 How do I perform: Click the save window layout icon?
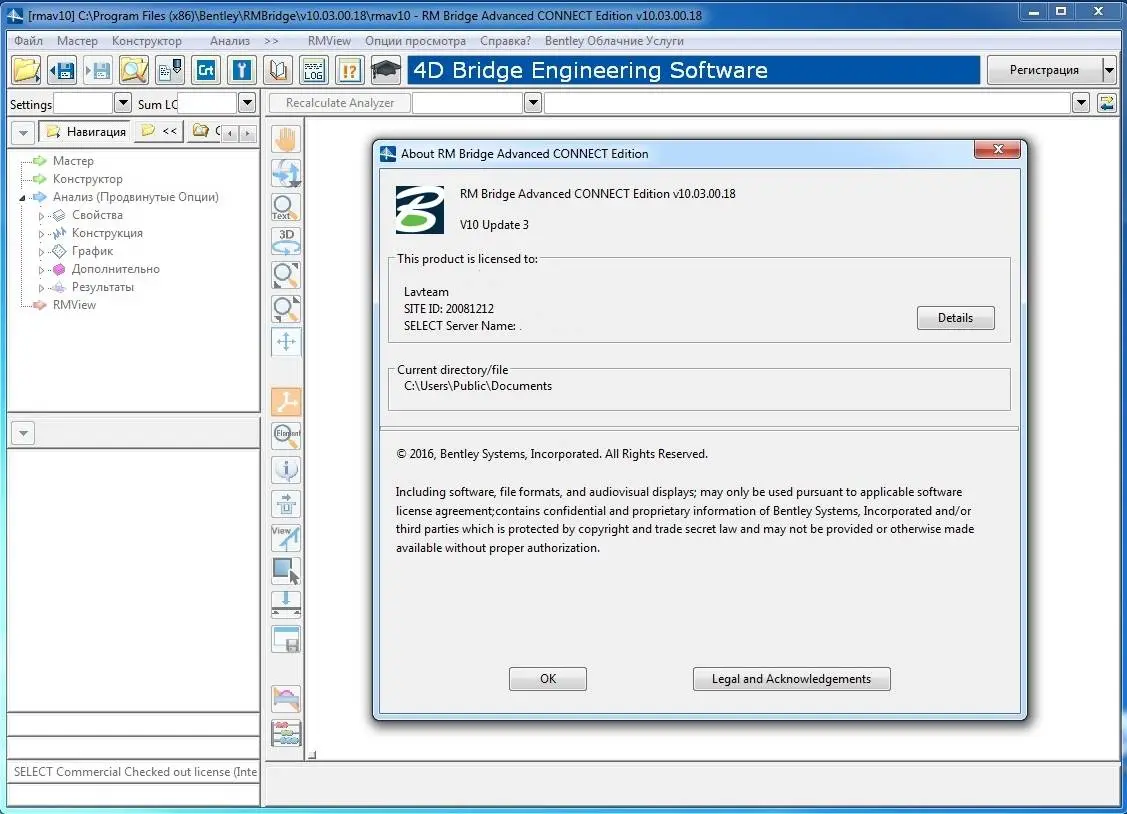[286, 639]
